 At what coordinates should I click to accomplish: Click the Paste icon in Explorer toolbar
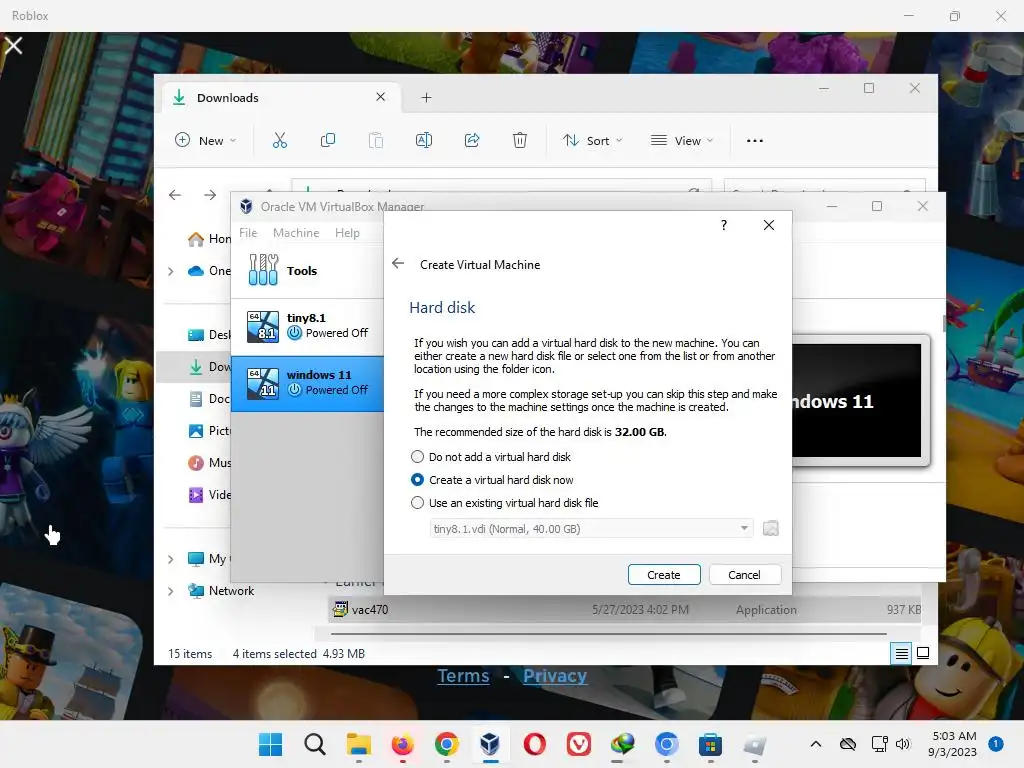[x=376, y=140]
